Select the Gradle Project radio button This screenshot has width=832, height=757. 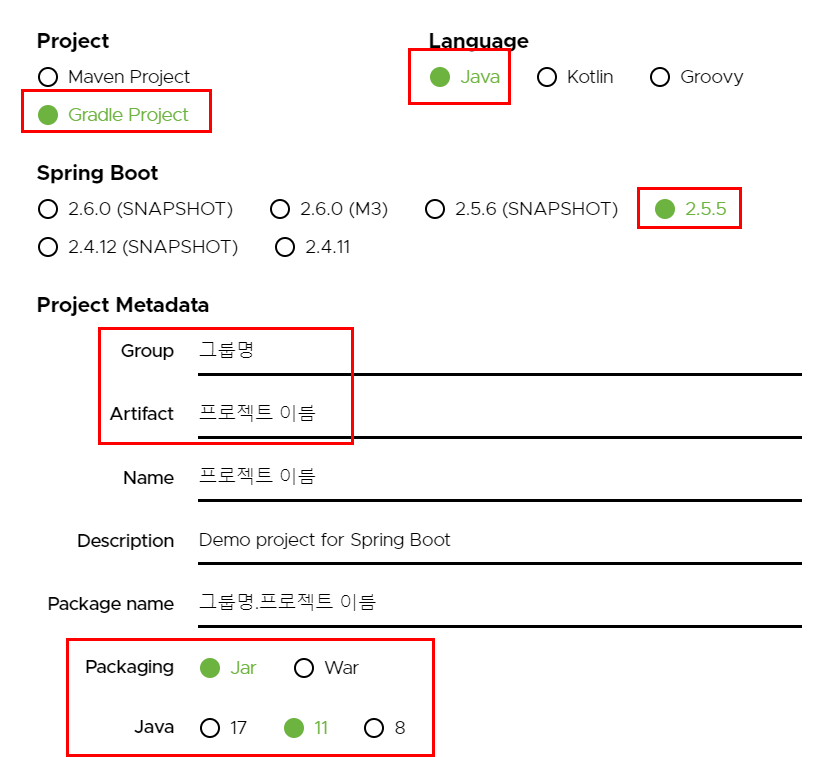click(47, 114)
